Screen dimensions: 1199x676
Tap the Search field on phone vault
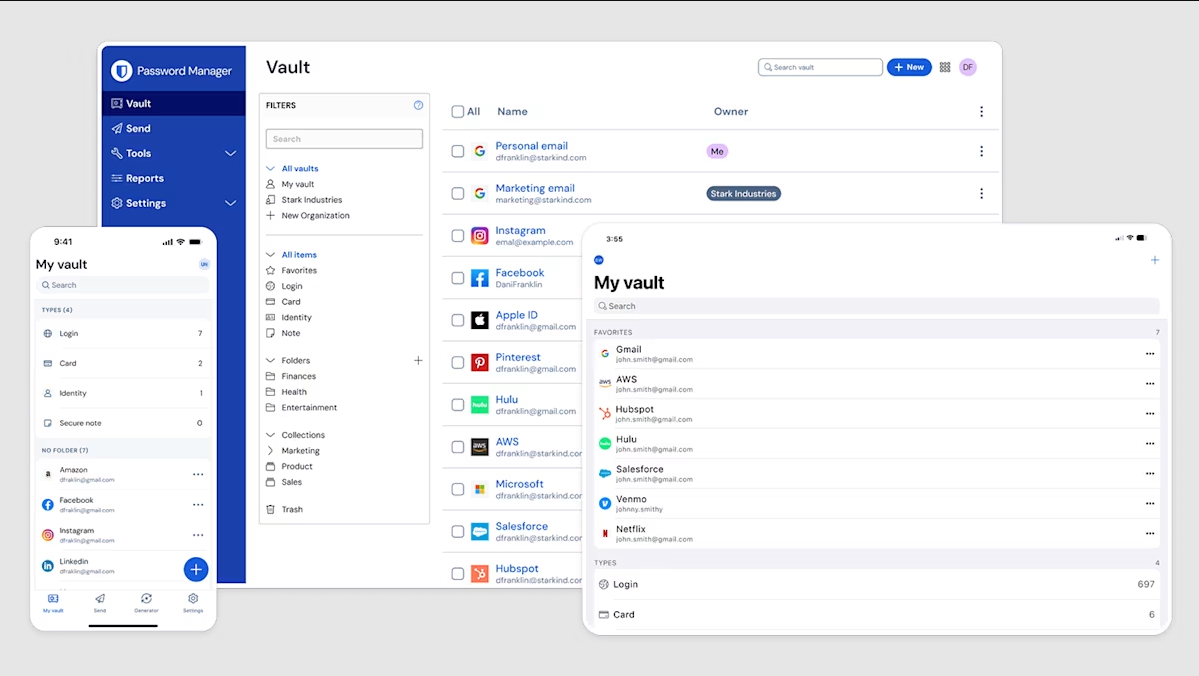coord(123,285)
